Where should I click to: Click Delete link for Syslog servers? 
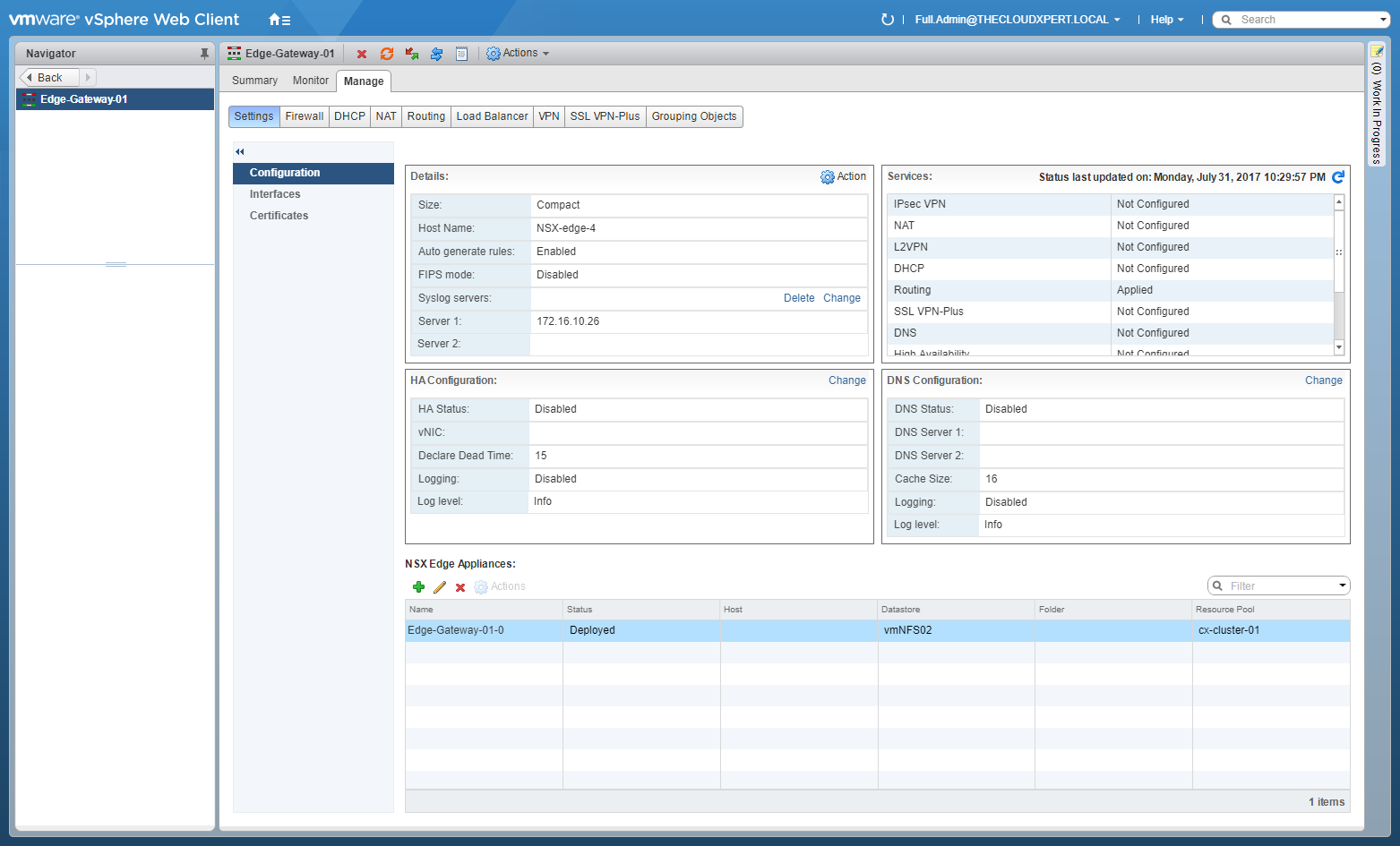point(799,298)
